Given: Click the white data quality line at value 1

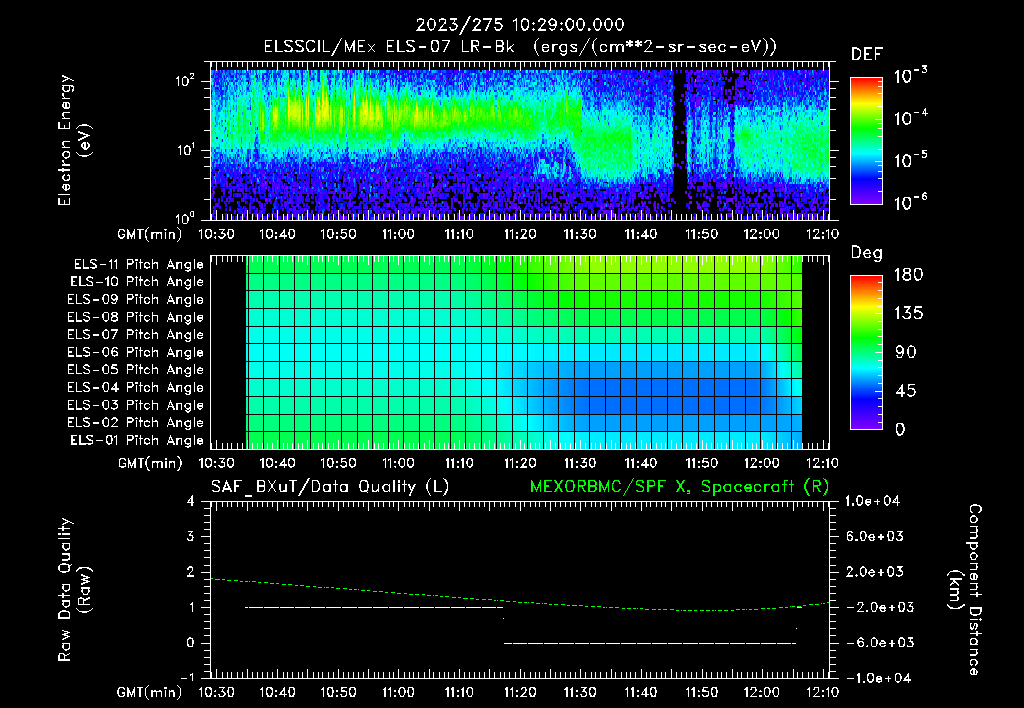Looking at the screenshot, I should (374, 607).
